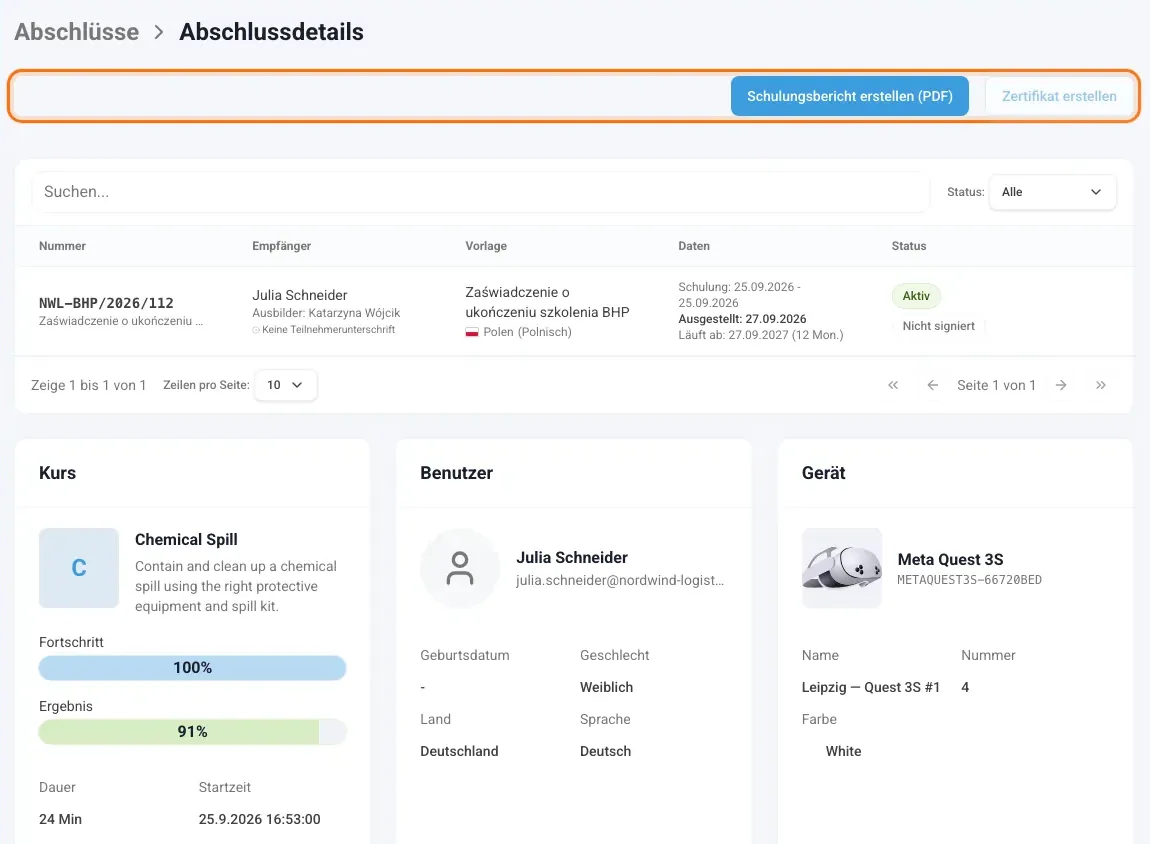1150x844 pixels.
Task: Open the Meta Quest 3S device title
Action: click(950, 559)
